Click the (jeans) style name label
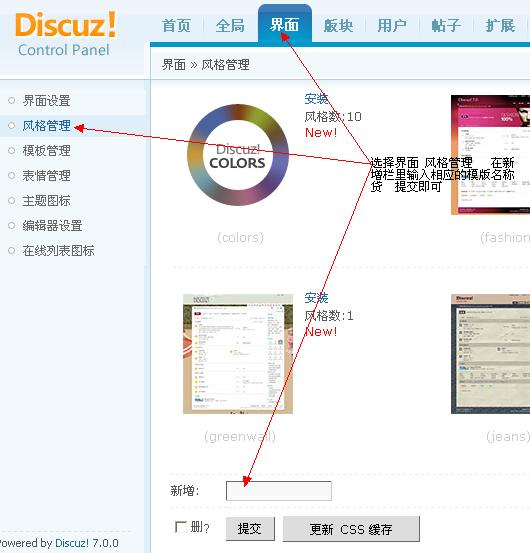This screenshot has width=530, height=553. [x=508, y=437]
